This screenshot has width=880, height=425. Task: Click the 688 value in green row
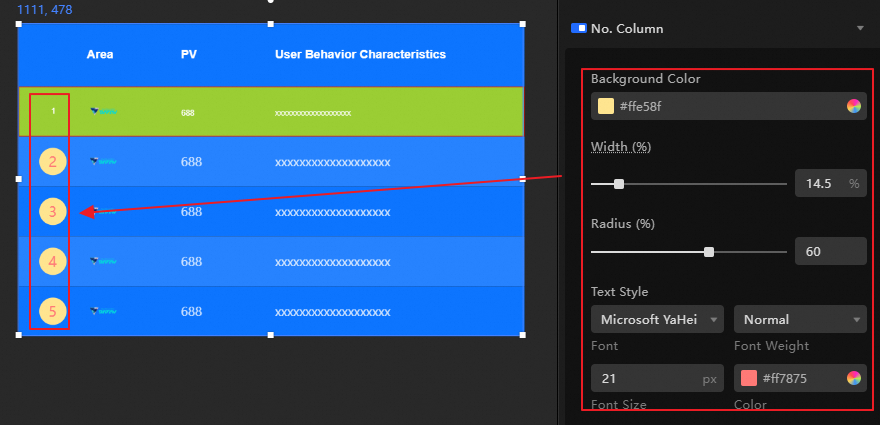(x=187, y=113)
